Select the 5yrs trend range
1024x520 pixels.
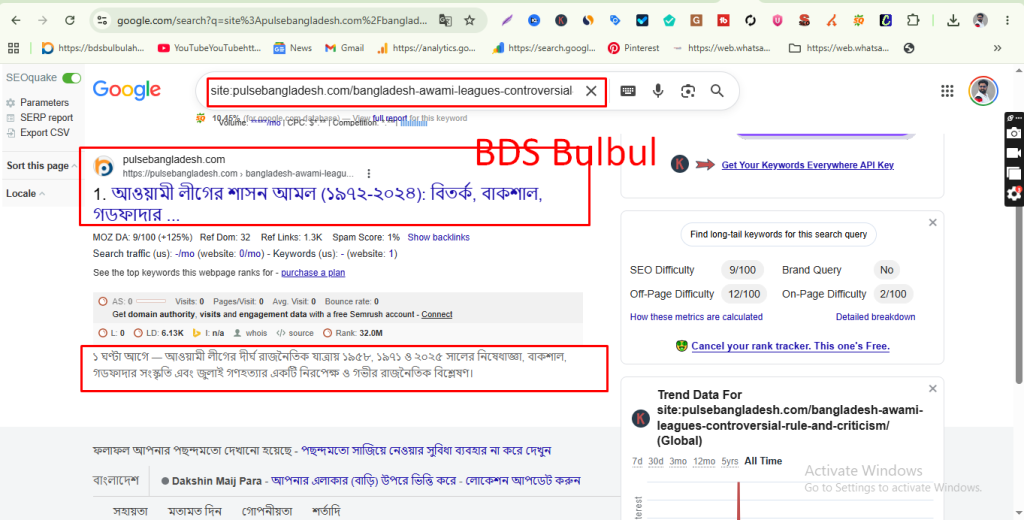tap(729, 461)
